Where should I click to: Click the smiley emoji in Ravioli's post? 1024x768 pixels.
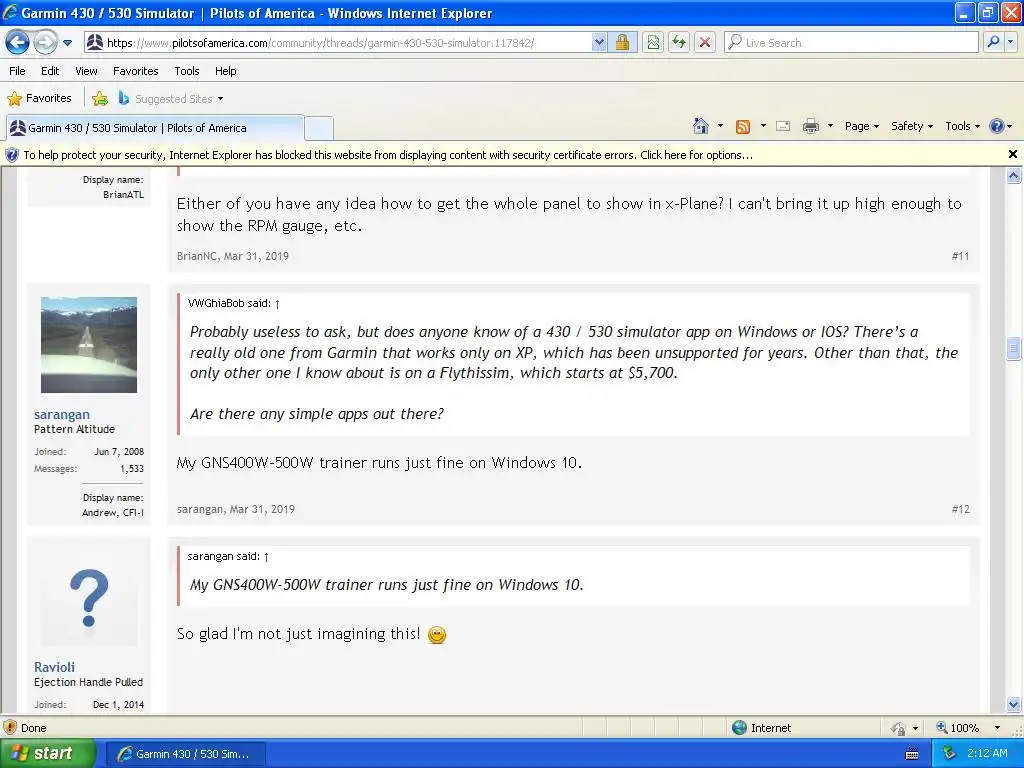coord(436,635)
